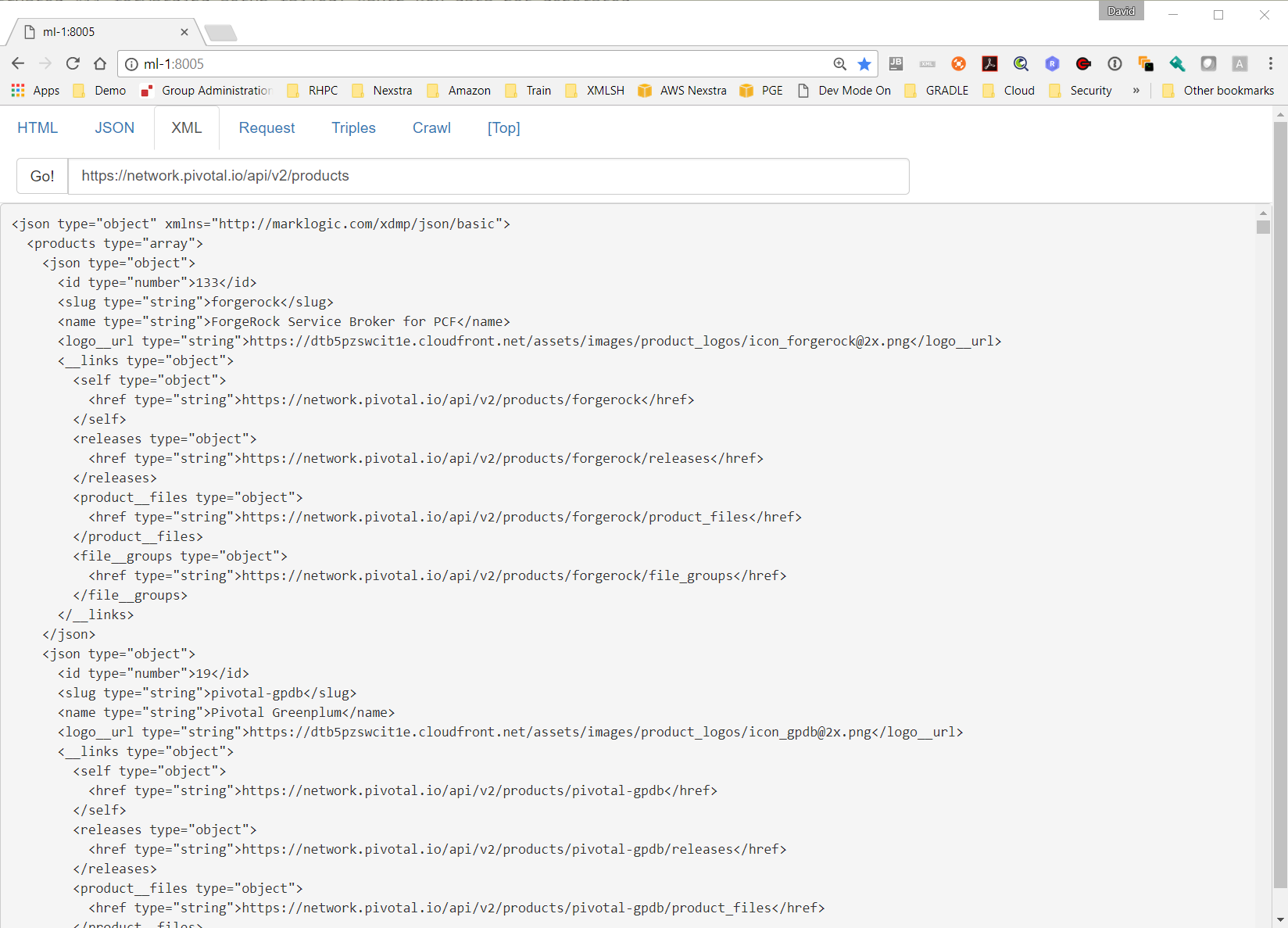Open the orange lifebuoy extension icon
Viewport: 1288px width, 928px height.
point(959,64)
